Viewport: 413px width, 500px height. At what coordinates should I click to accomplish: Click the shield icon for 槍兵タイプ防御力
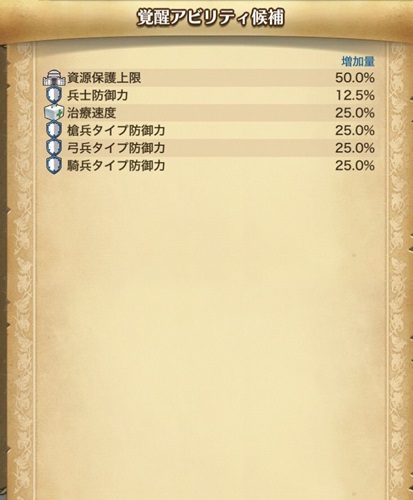[x=54, y=130]
